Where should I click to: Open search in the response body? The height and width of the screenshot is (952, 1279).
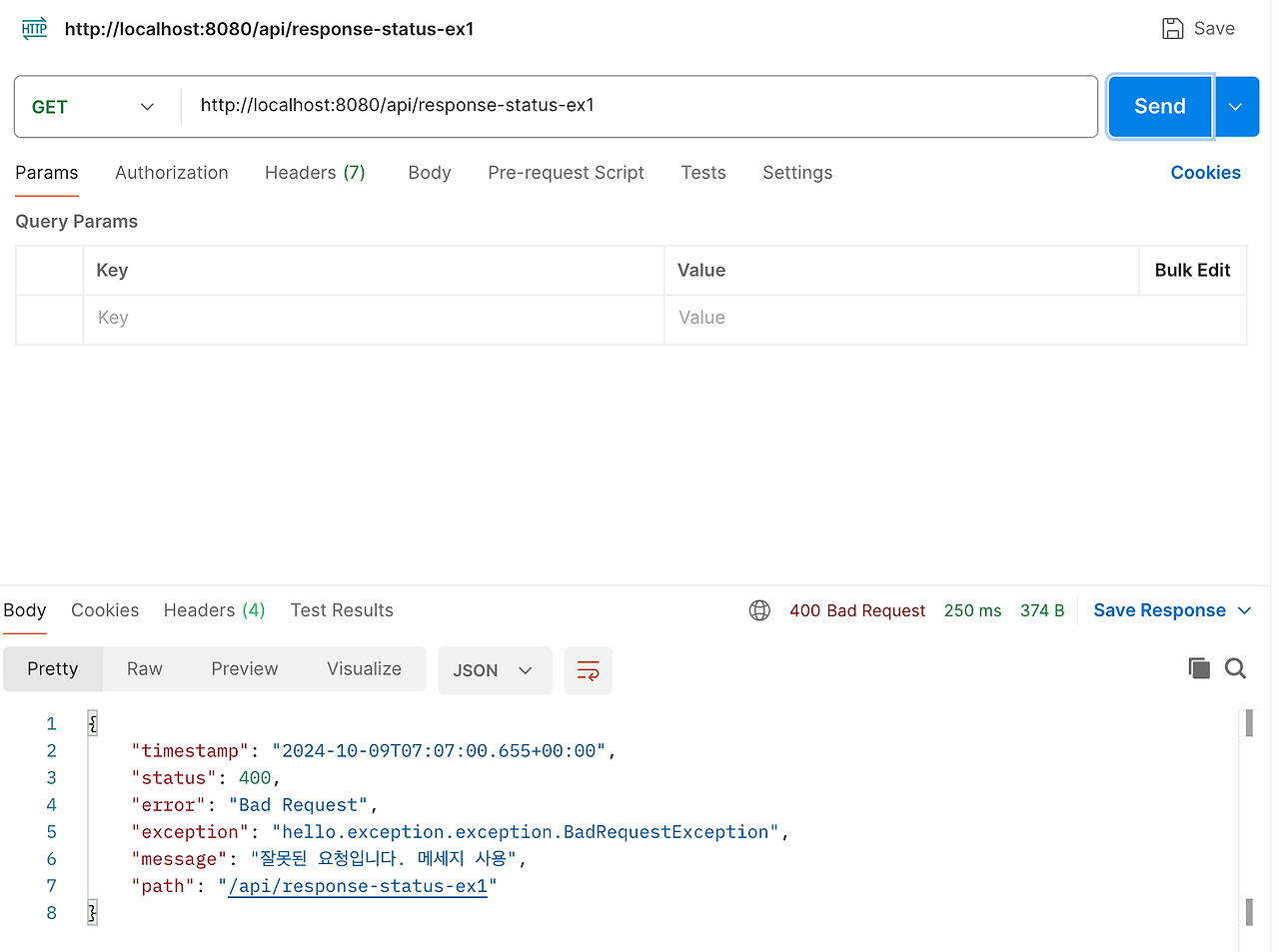tap(1235, 667)
